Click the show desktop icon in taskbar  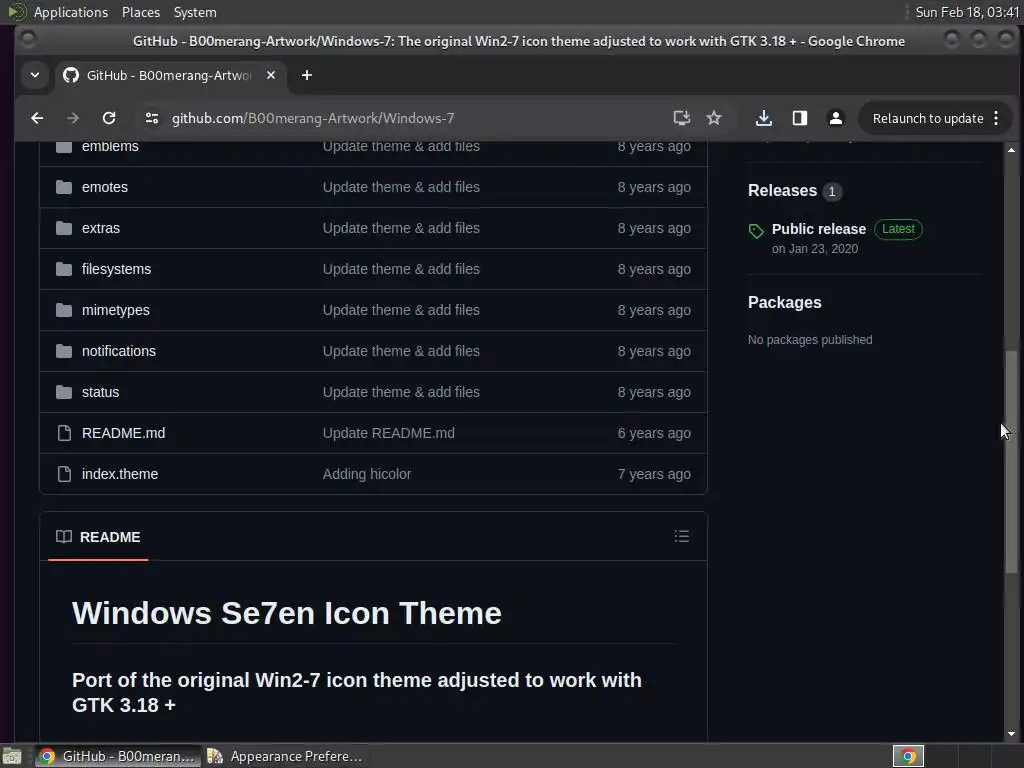[12, 756]
